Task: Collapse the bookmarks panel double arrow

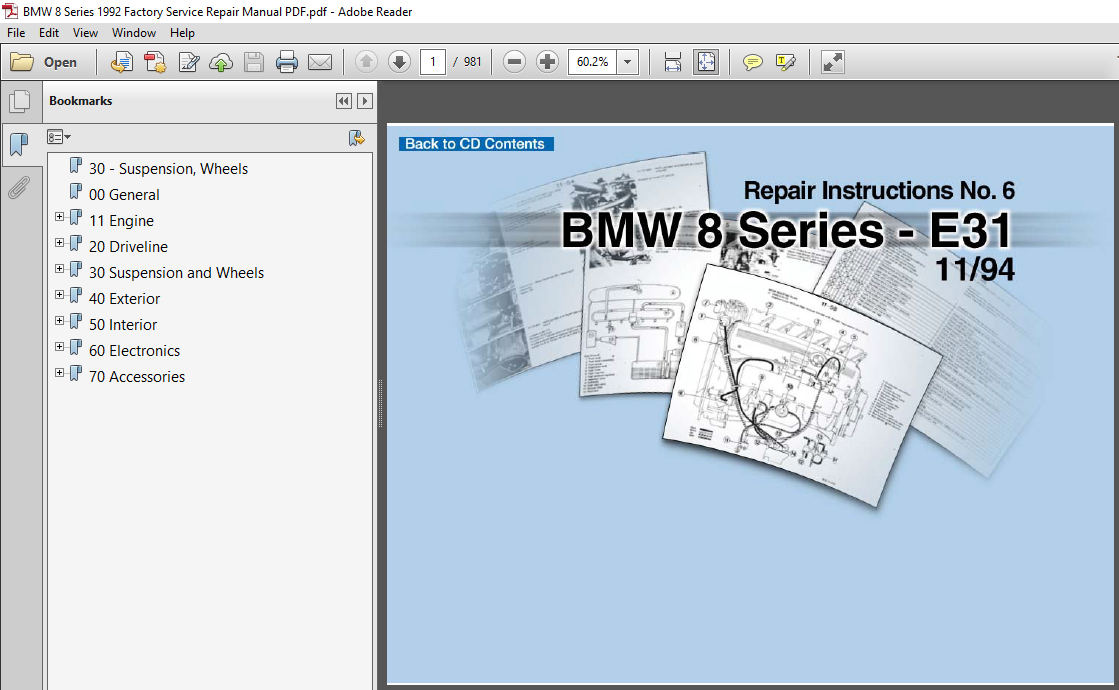Action: pos(344,101)
